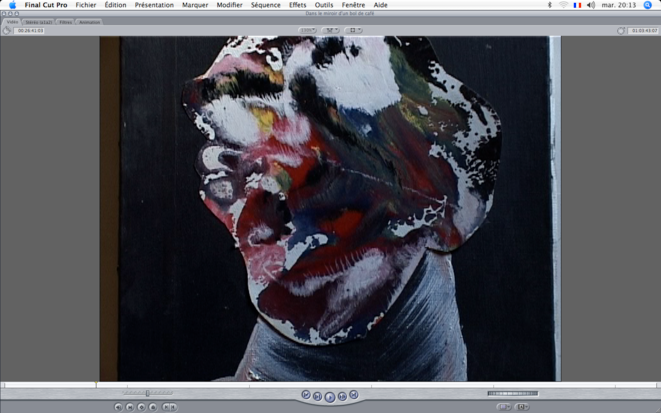
Task: Set the Out point with Mark Out
Action: point(173,407)
